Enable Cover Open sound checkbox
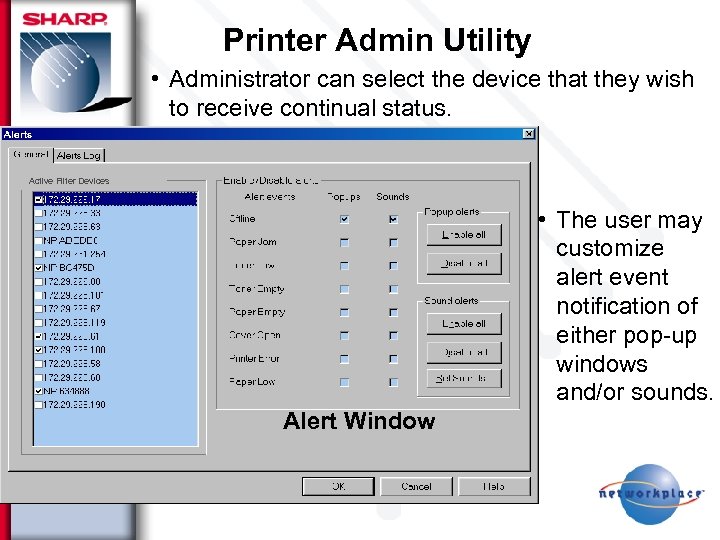 click(393, 336)
